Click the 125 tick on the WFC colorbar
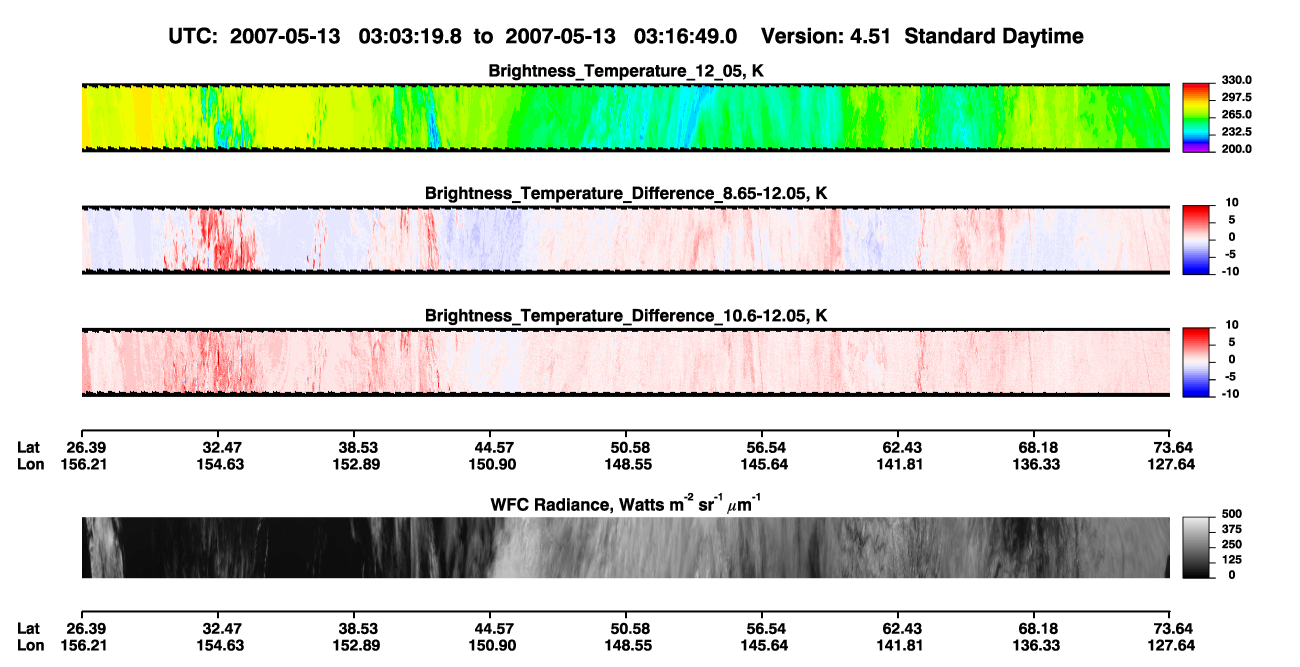The height and width of the screenshot is (667, 1300). (x=1231, y=559)
